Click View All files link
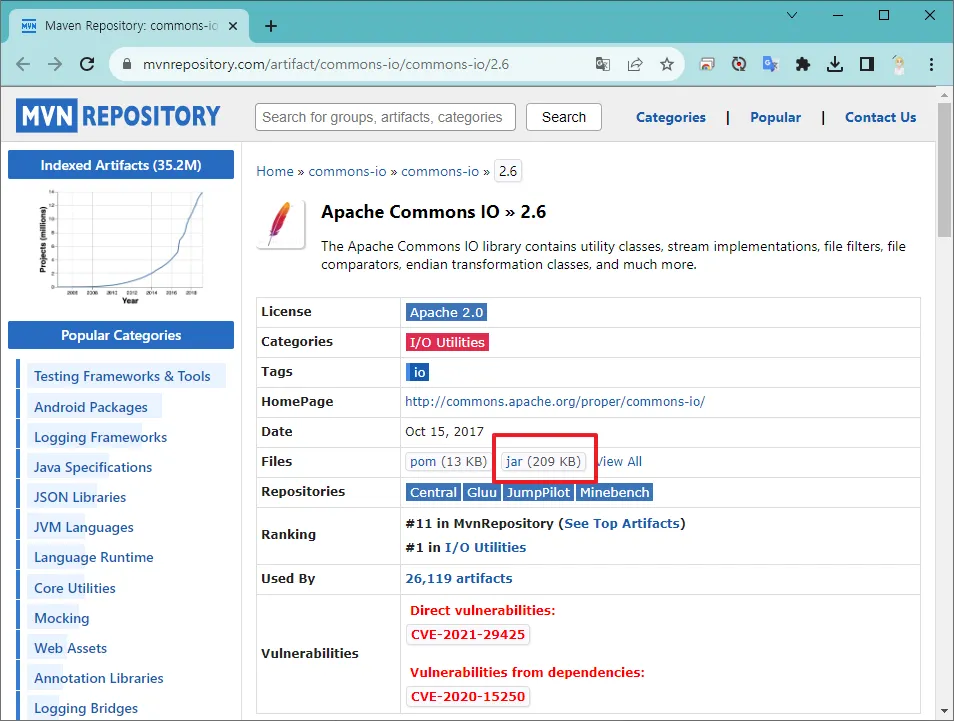The height and width of the screenshot is (721, 954). [618, 462]
